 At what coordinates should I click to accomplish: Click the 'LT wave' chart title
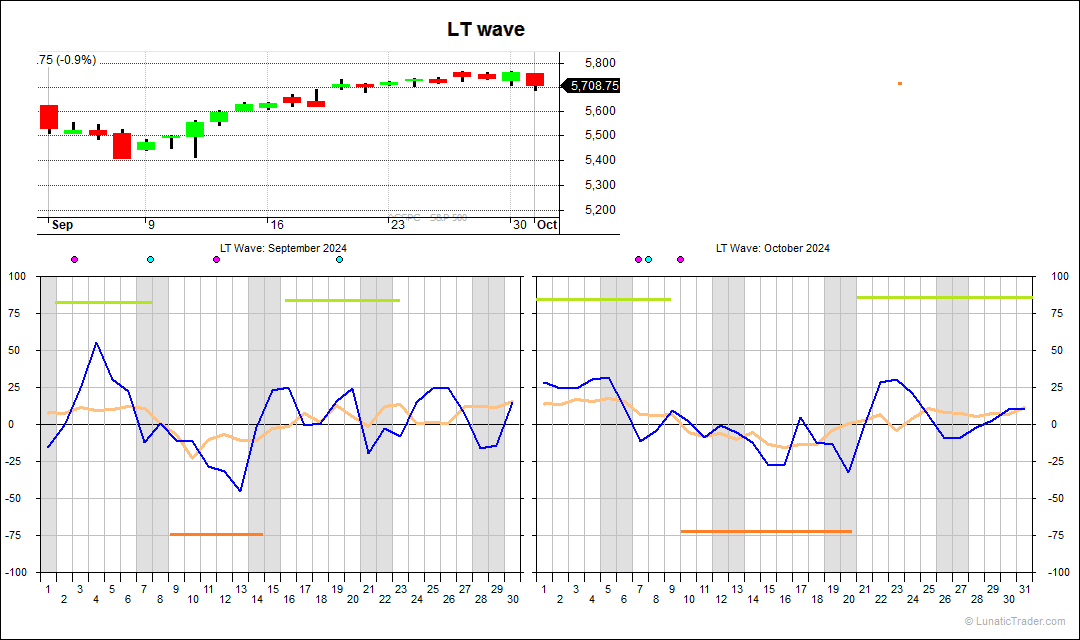pos(485,29)
